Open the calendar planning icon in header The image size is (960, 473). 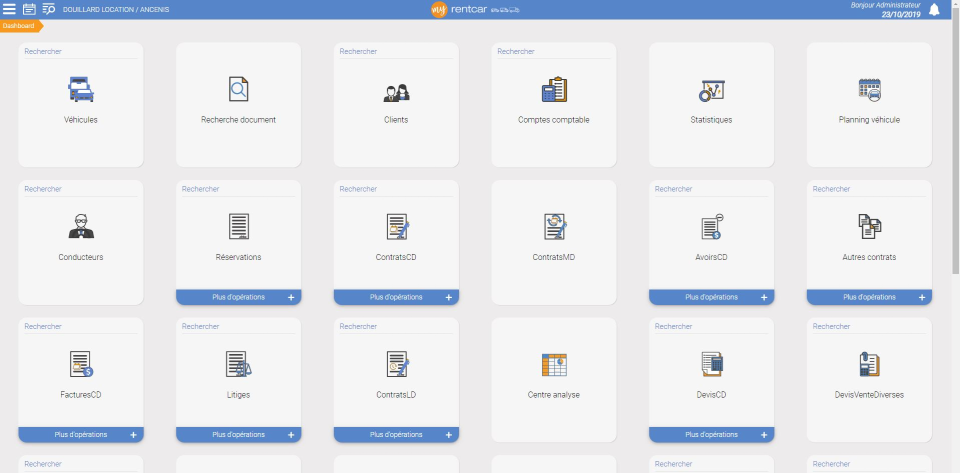29,9
